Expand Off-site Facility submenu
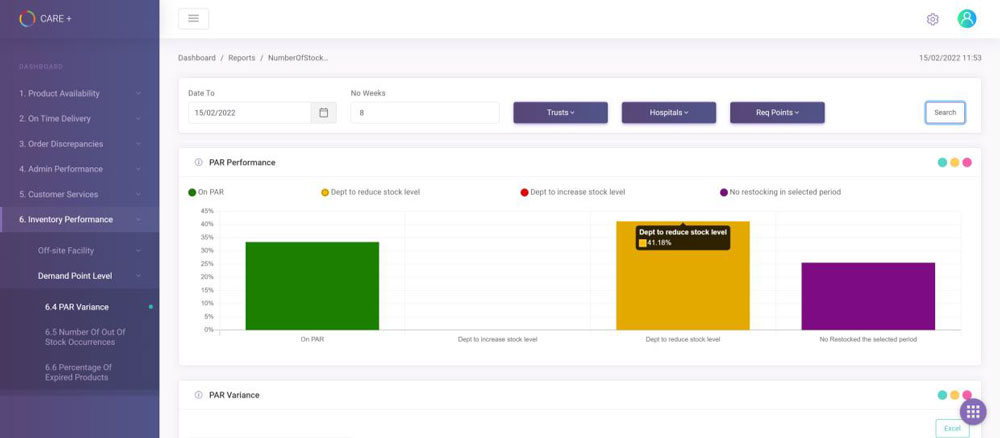1000x438 pixels. (80, 251)
